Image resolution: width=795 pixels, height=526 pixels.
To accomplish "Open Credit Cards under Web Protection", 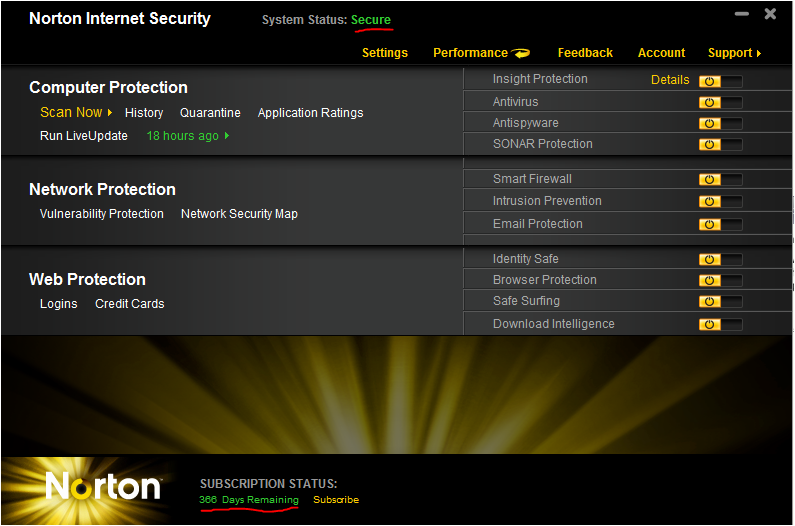I will point(130,303).
